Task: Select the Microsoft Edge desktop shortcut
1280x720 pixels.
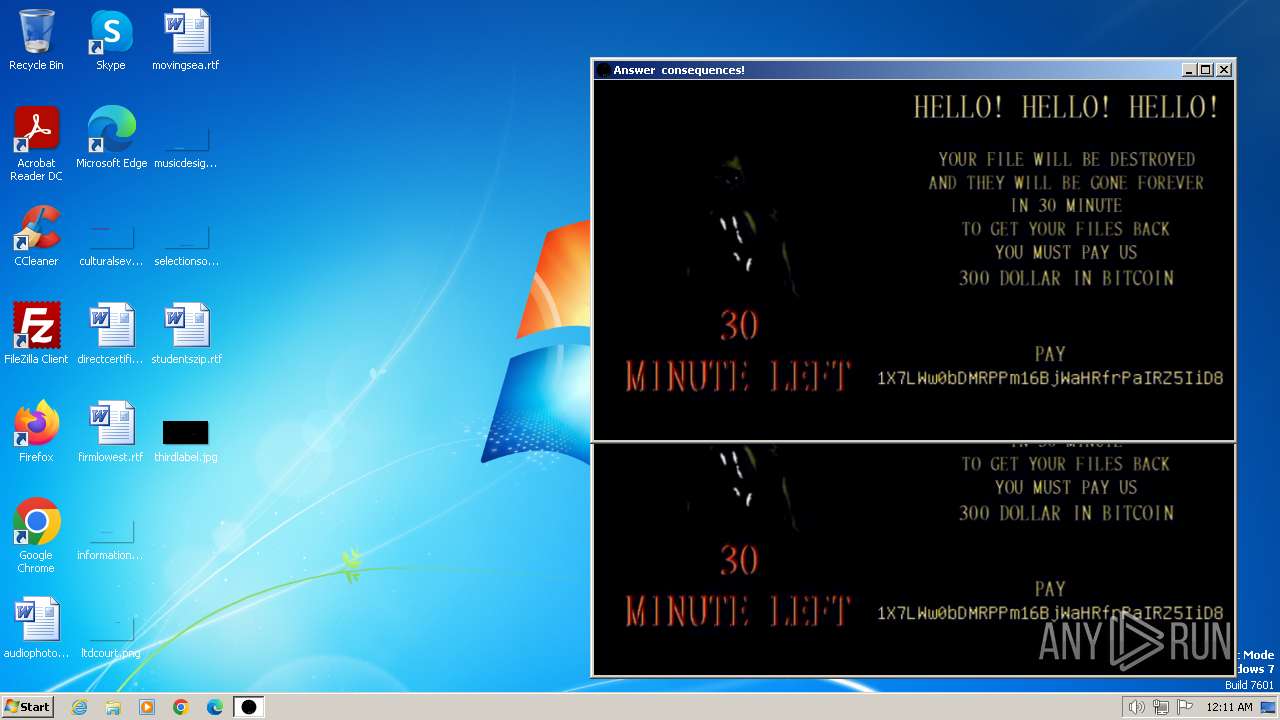Action: tap(111, 138)
